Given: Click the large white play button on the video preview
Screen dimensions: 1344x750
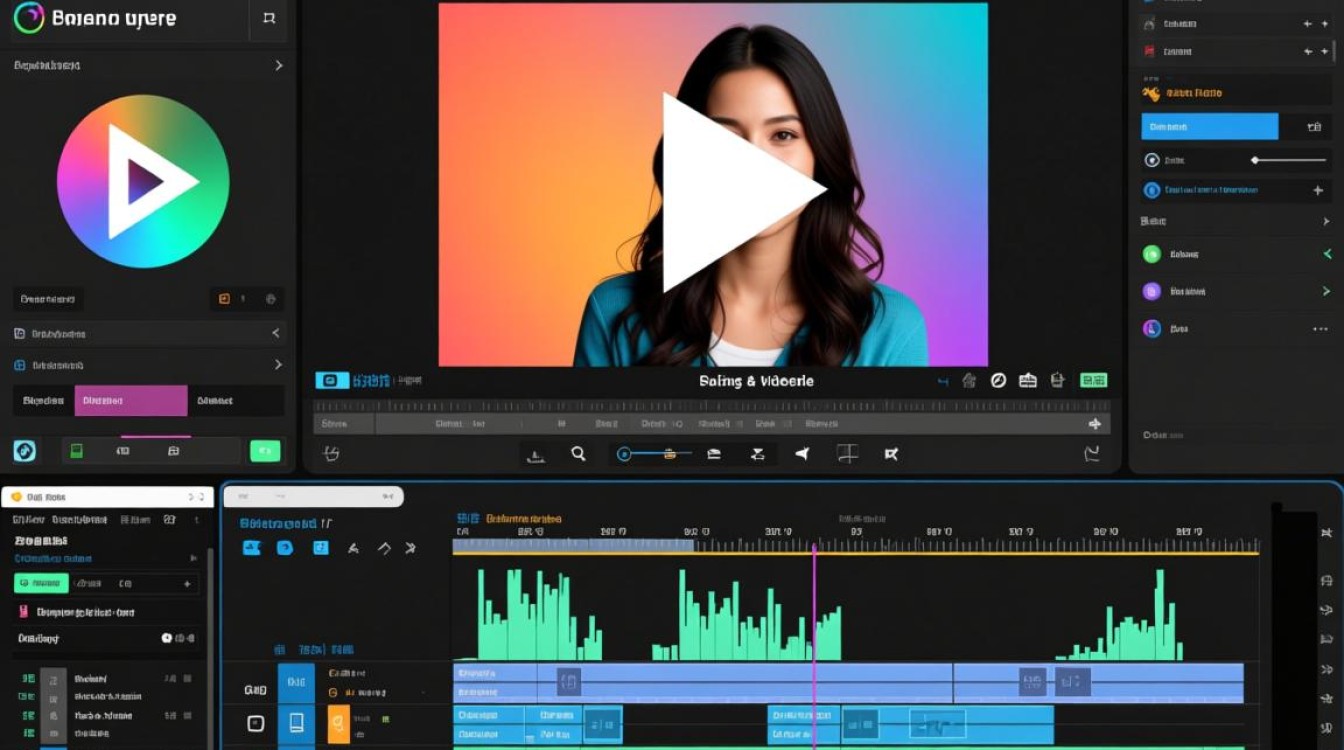Looking at the screenshot, I should 735,192.
